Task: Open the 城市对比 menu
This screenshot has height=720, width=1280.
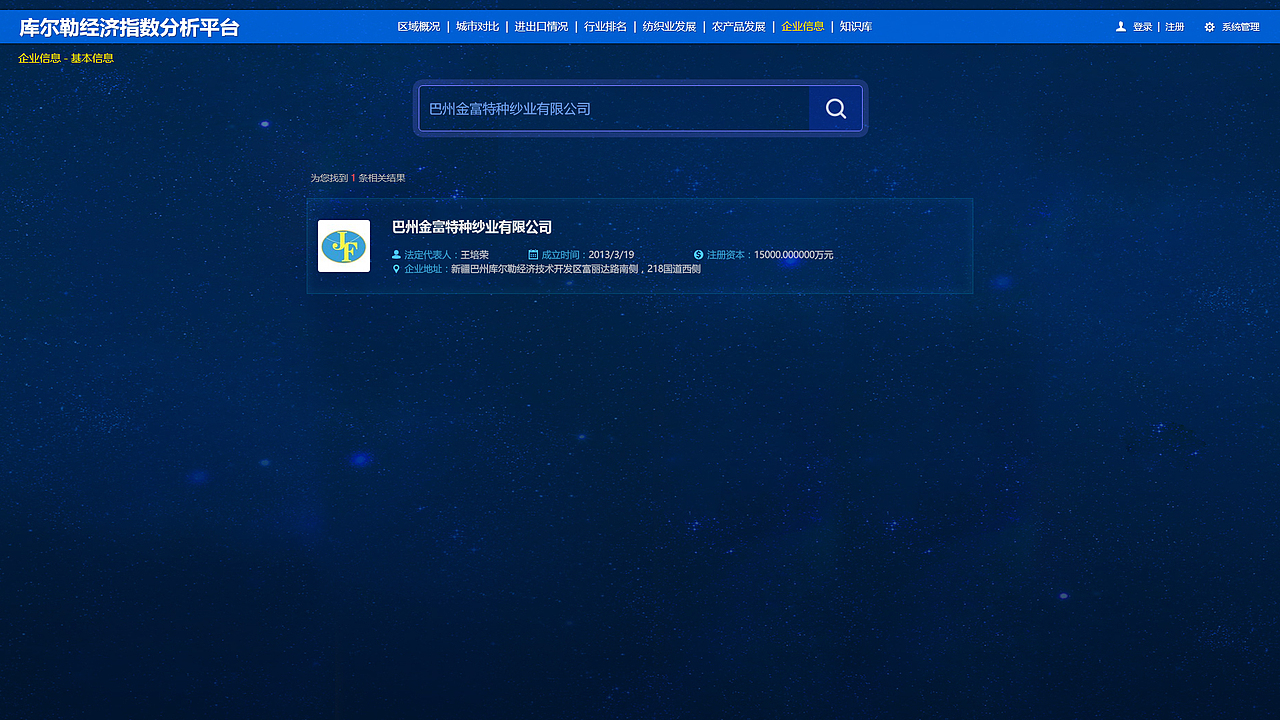Action: pos(477,27)
